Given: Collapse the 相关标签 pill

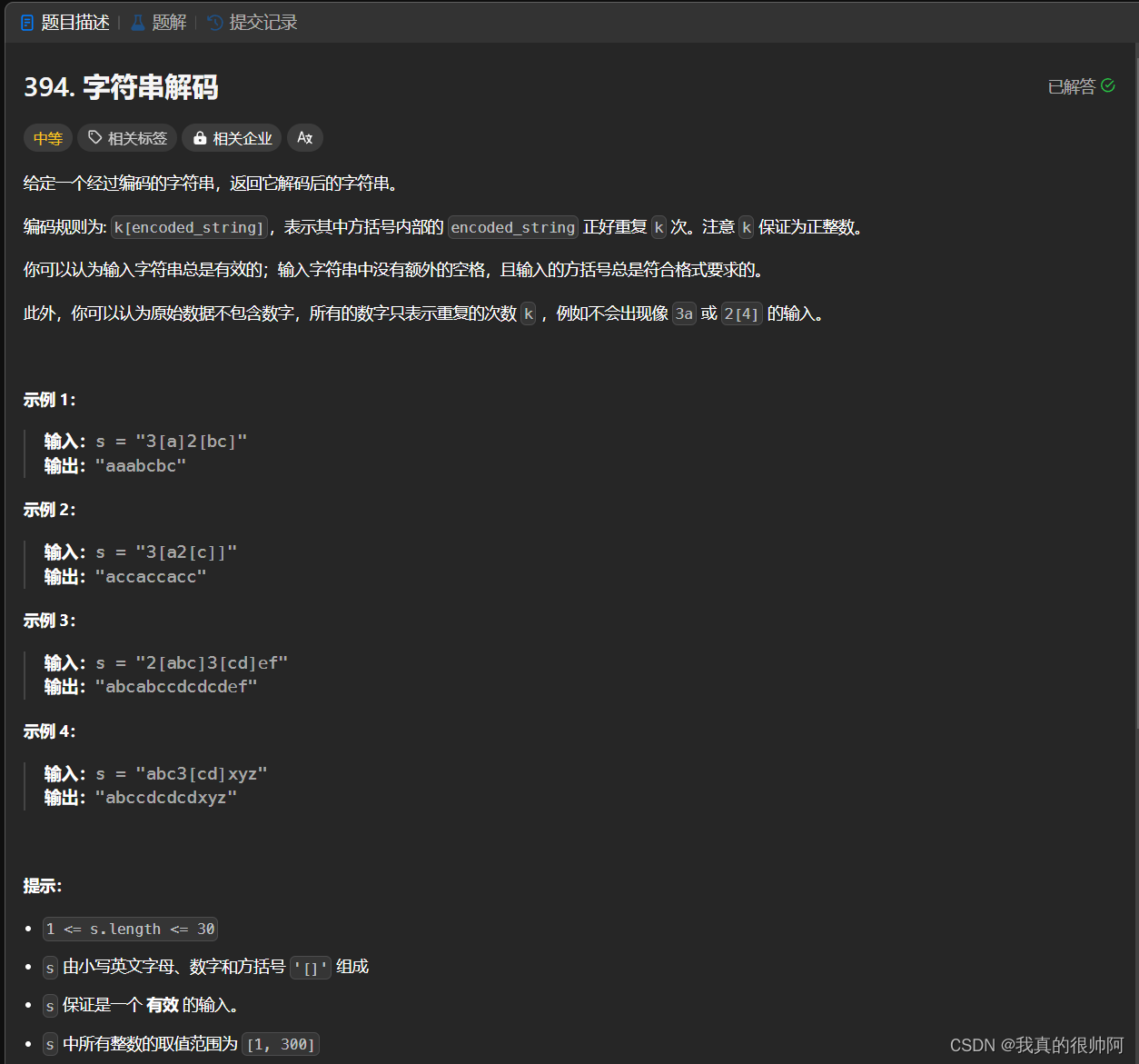Looking at the screenshot, I should [x=126, y=137].
